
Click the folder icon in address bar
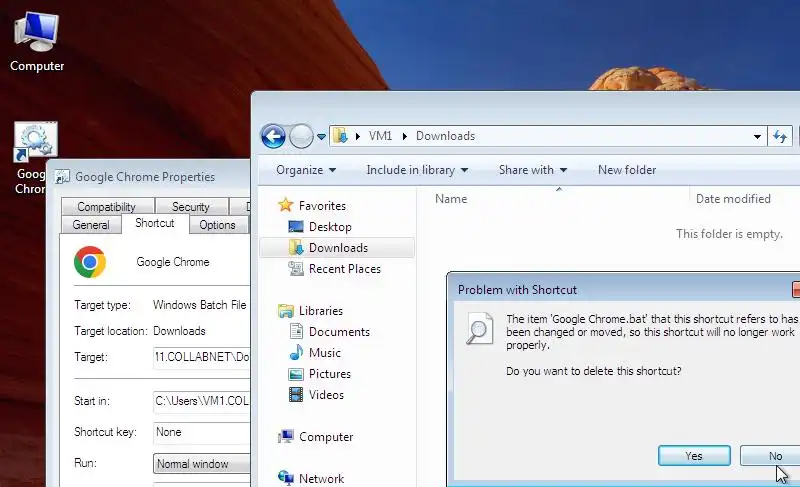pyautogui.click(x=340, y=136)
